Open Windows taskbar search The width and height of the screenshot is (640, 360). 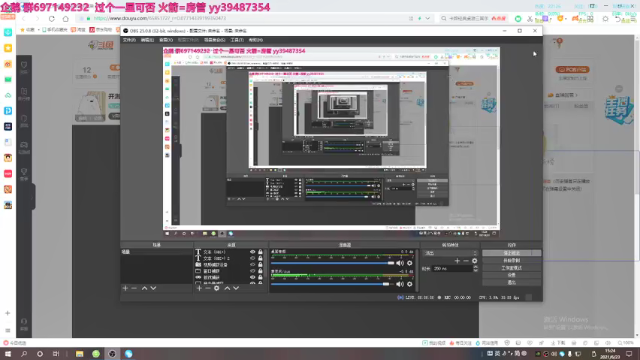click(24, 354)
